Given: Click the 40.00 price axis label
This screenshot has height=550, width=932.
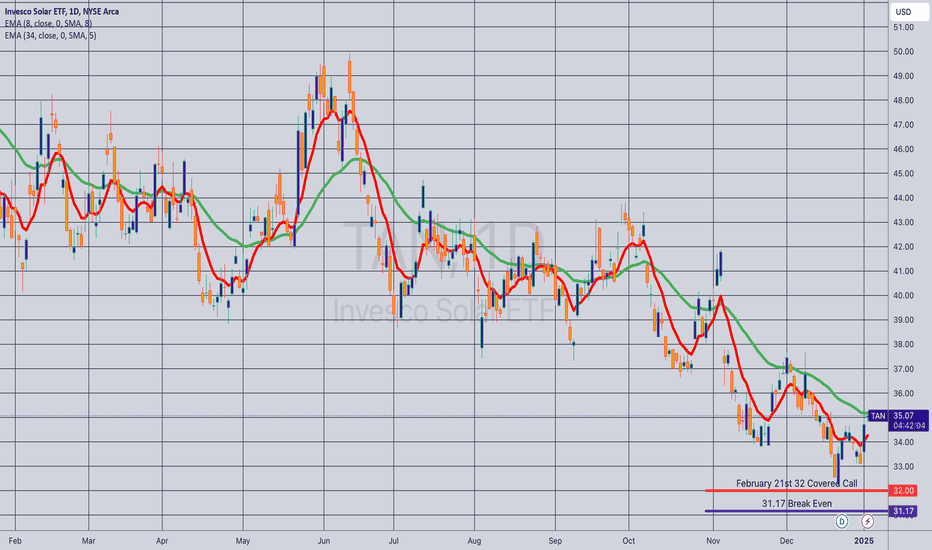Looking at the screenshot, I should 903,296.
